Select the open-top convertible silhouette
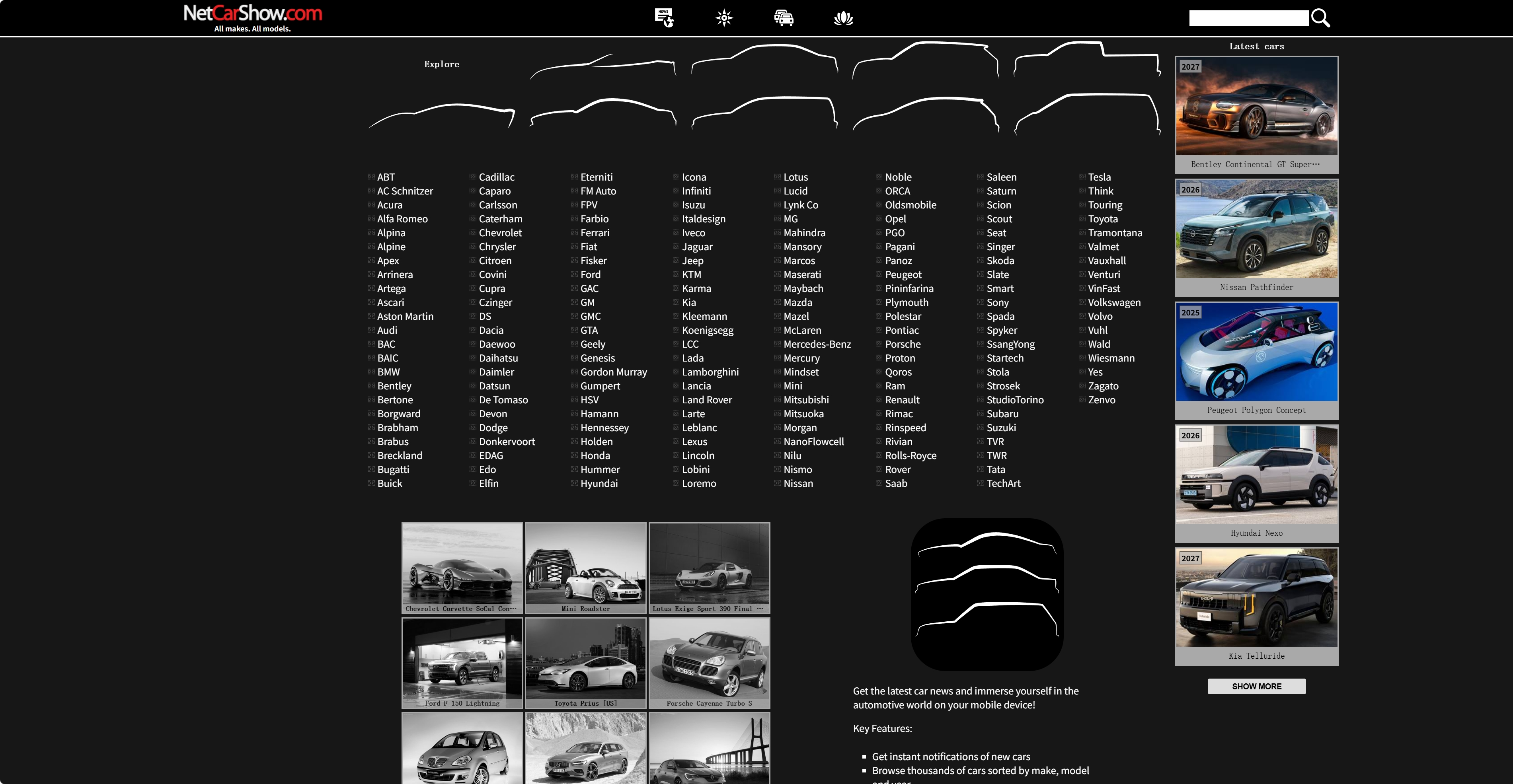The width and height of the screenshot is (1513, 784). tap(602, 66)
